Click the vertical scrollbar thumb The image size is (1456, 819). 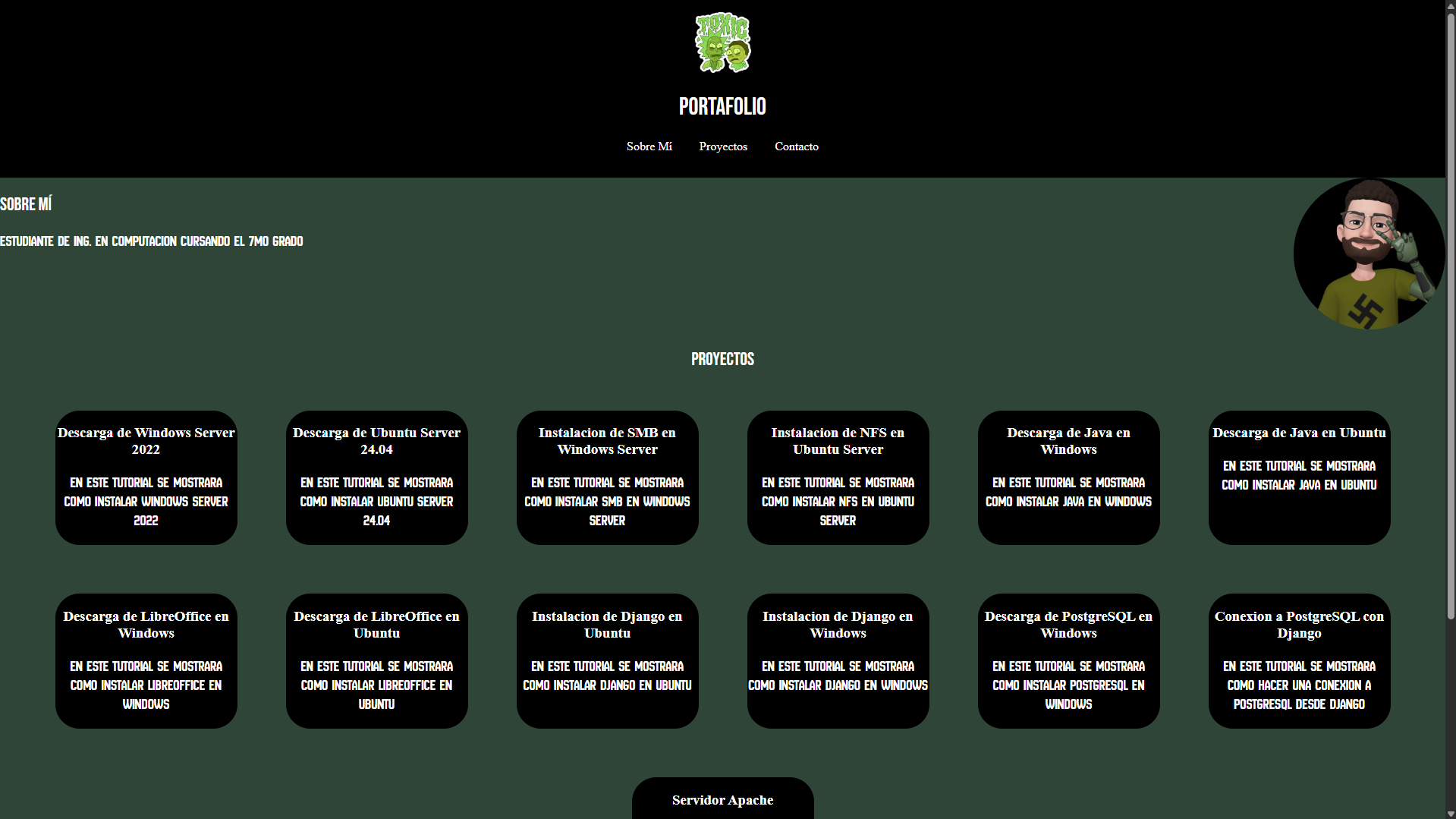click(1451, 317)
